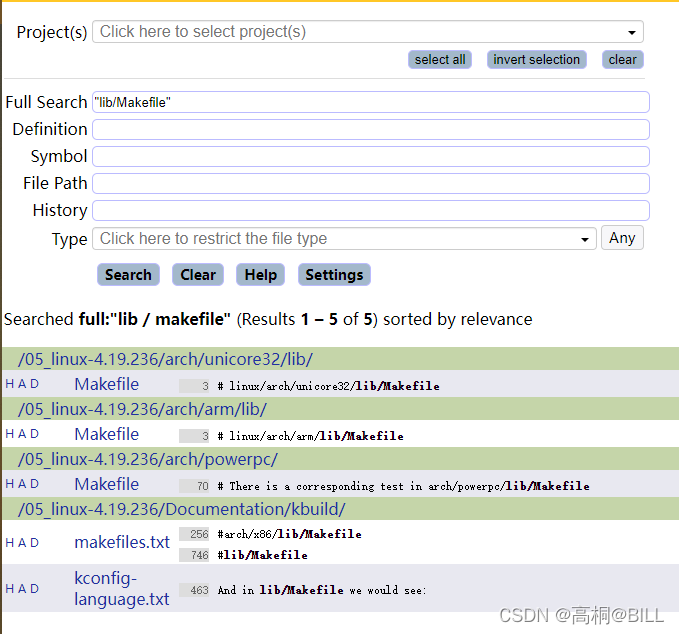This screenshot has height=634, width=679.
Task: Focus the Symbol input field
Action: pos(371,156)
